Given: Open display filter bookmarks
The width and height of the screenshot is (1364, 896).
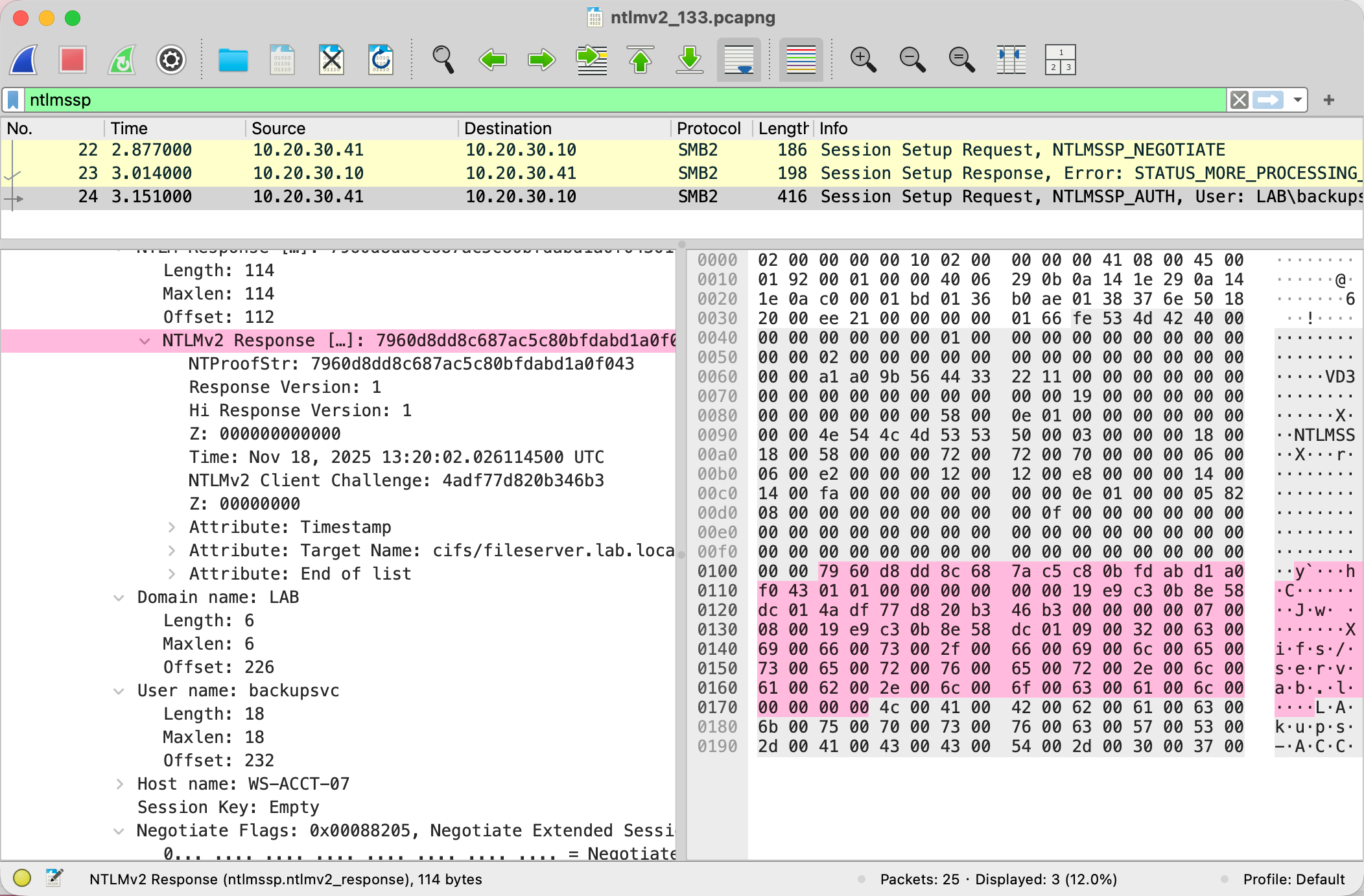Looking at the screenshot, I should (13, 100).
